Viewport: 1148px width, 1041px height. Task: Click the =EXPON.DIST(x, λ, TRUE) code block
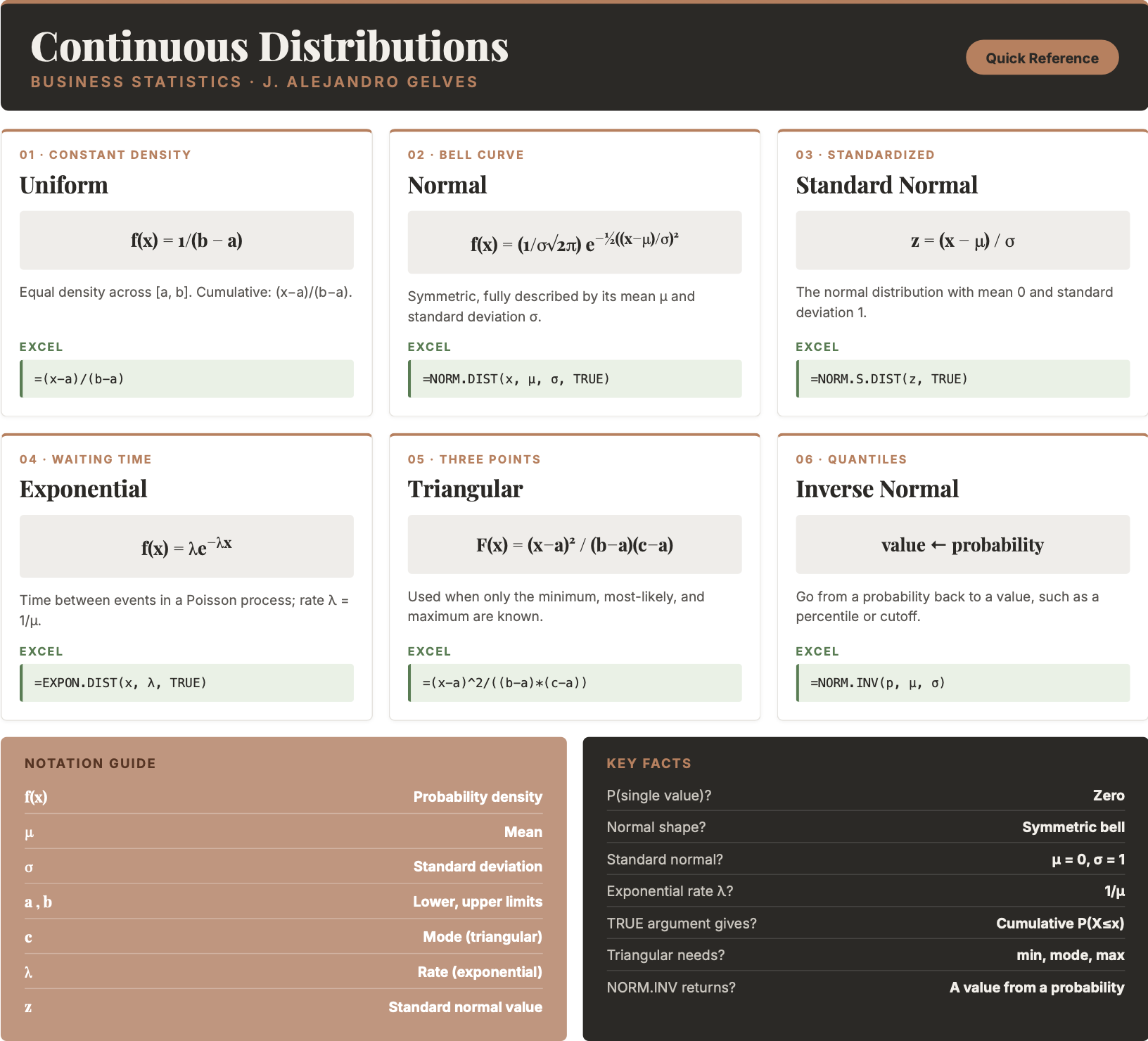tap(186, 682)
